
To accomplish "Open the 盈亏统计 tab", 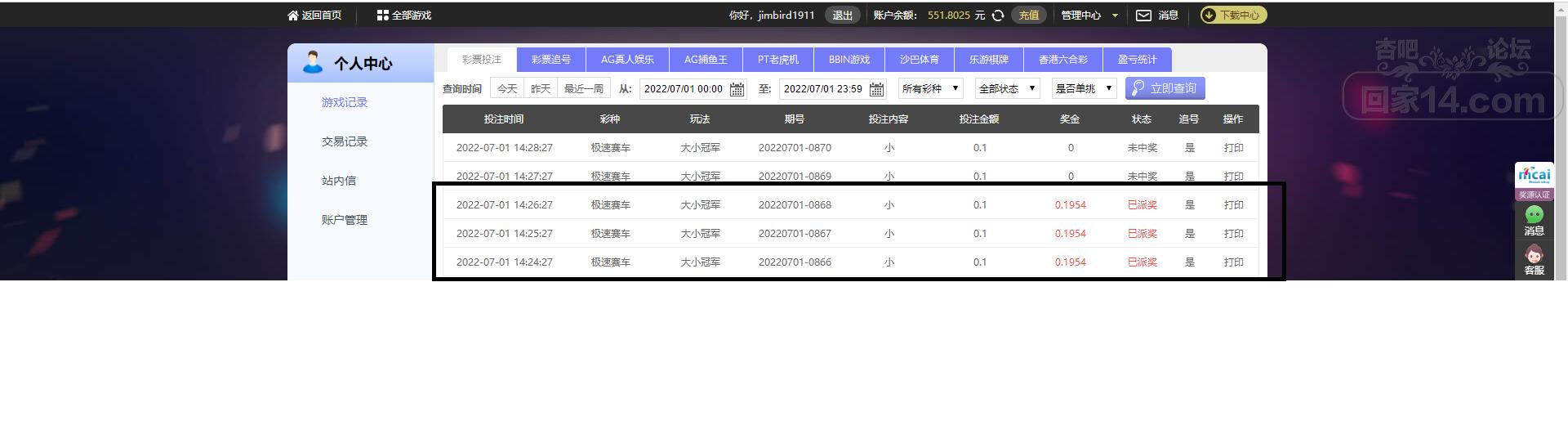I will tap(1138, 60).
